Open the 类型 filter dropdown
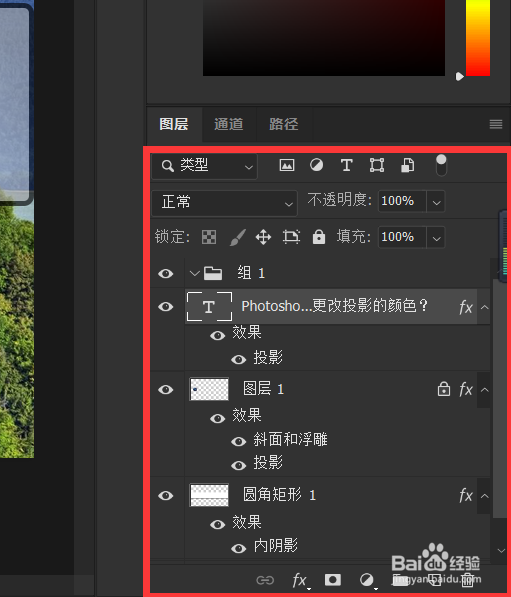 204,166
